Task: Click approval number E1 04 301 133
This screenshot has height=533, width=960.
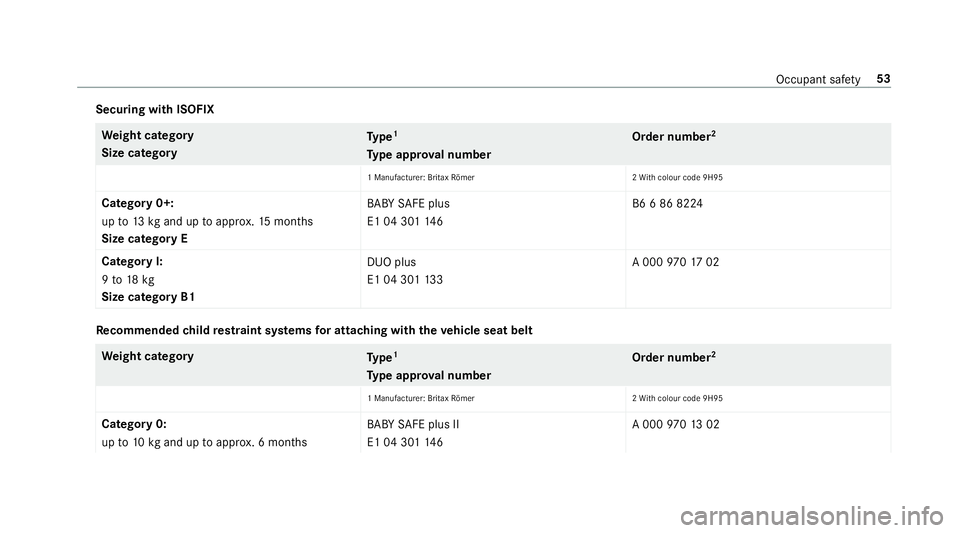Action: click(405, 280)
